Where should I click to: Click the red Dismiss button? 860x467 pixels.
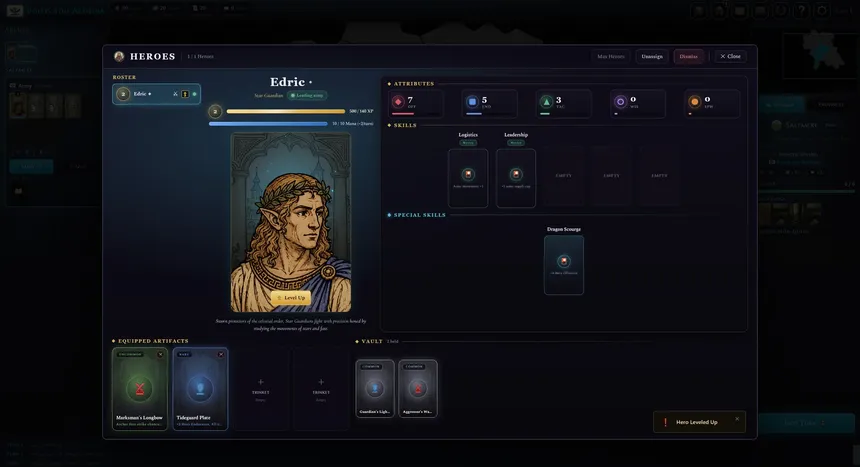(x=688, y=57)
